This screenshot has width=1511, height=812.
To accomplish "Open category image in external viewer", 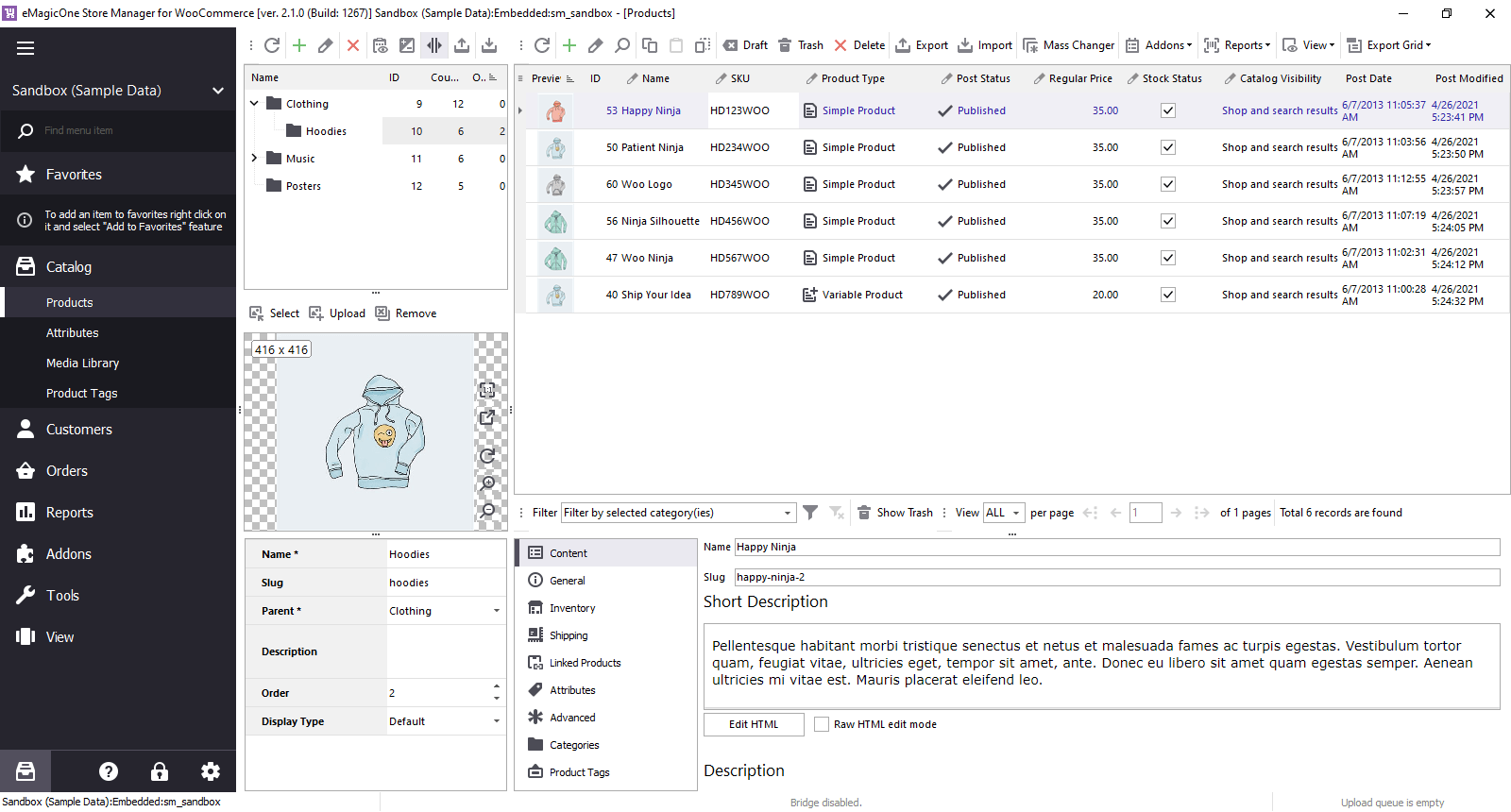I will (487, 417).
